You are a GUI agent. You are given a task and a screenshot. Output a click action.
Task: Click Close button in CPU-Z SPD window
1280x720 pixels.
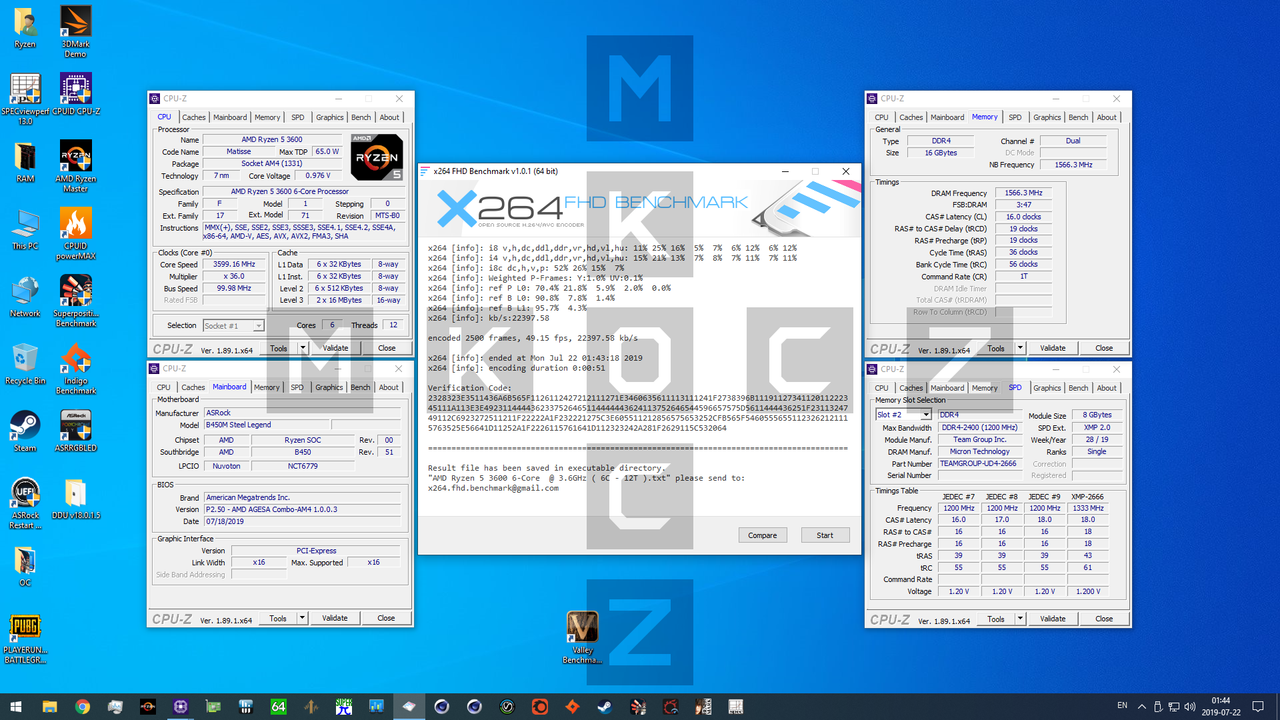[x=1104, y=618]
